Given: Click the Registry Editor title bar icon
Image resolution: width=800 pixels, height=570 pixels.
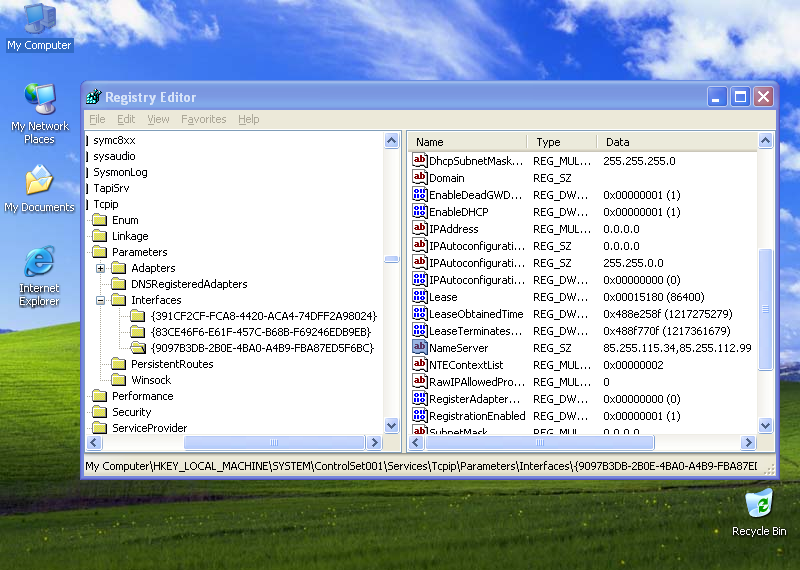Looking at the screenshot, I should pos(94,96).
